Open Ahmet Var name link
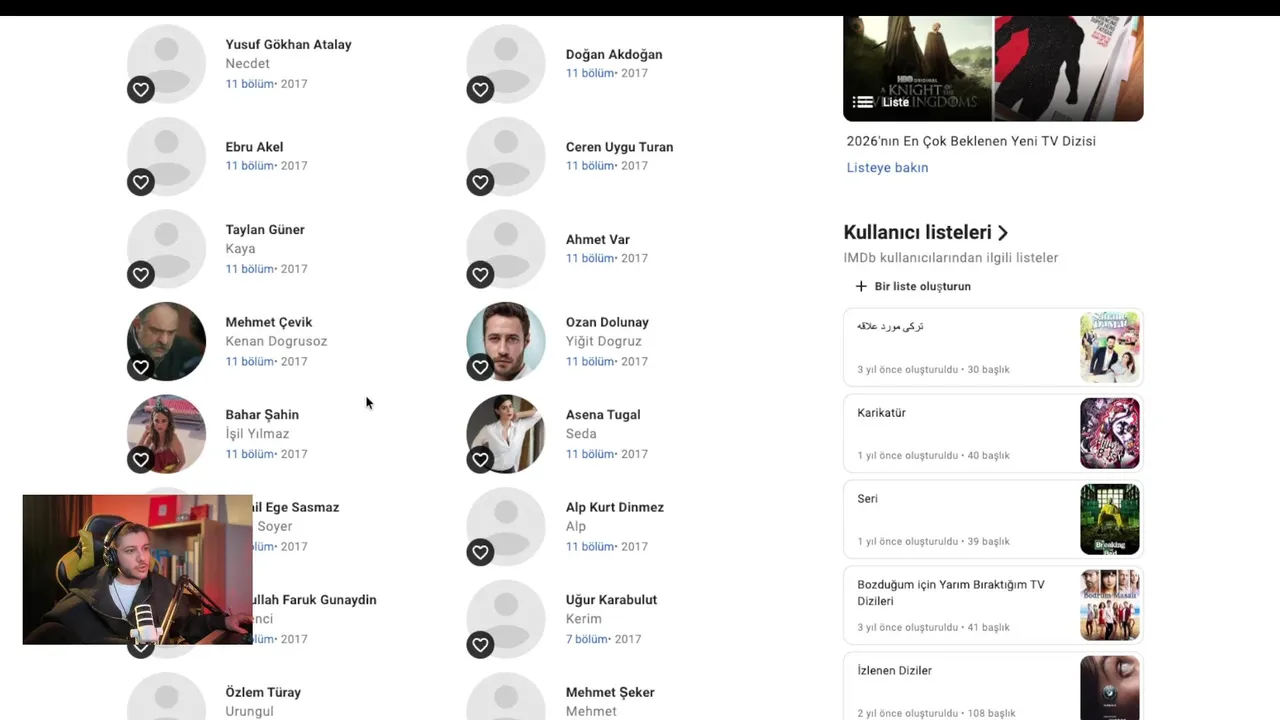 click(x=598, y=240)
